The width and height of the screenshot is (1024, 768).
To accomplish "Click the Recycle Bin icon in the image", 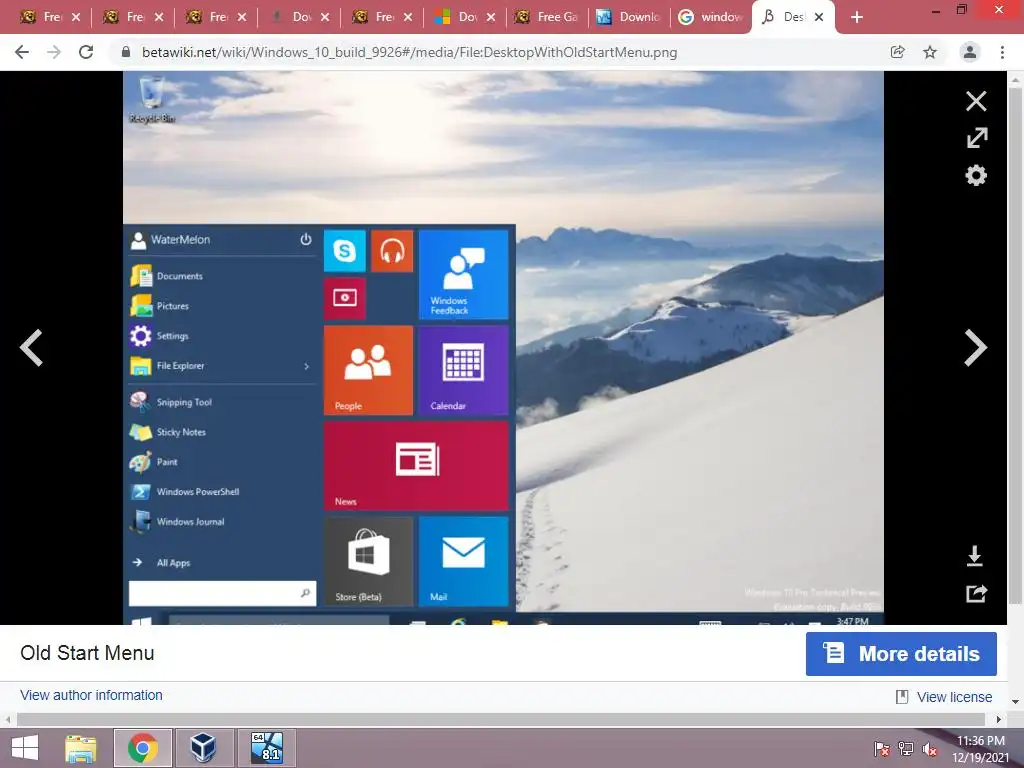I will point(152,99).
